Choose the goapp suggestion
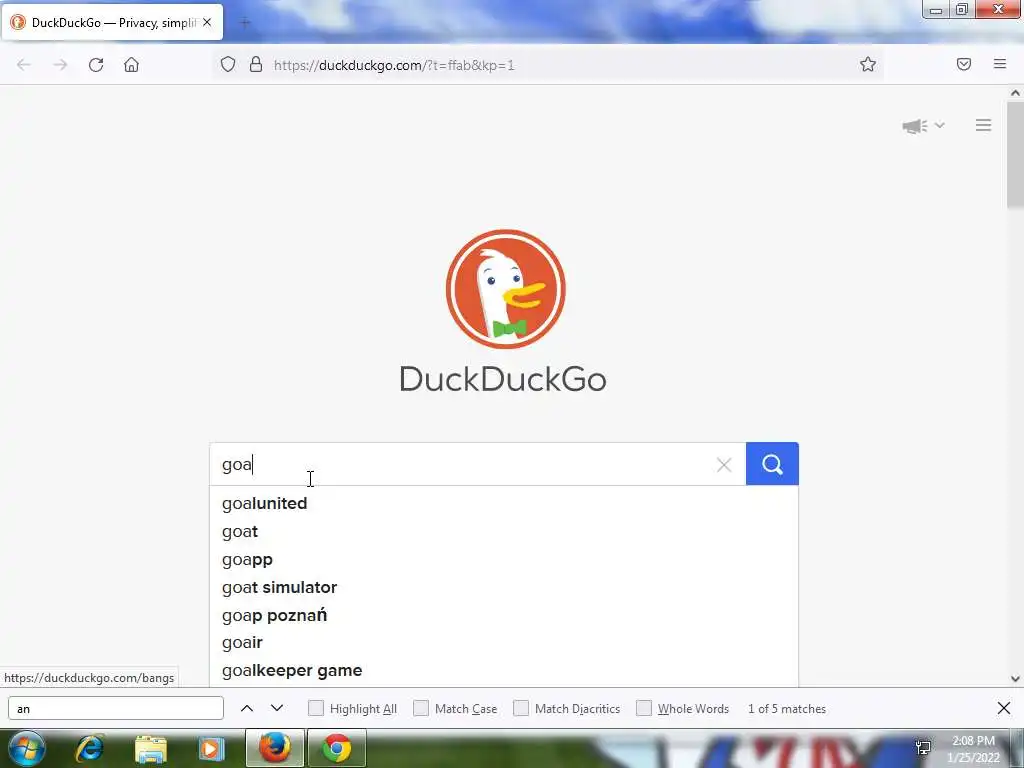This screenshot has width=1024, height=768. click(504, 560)
